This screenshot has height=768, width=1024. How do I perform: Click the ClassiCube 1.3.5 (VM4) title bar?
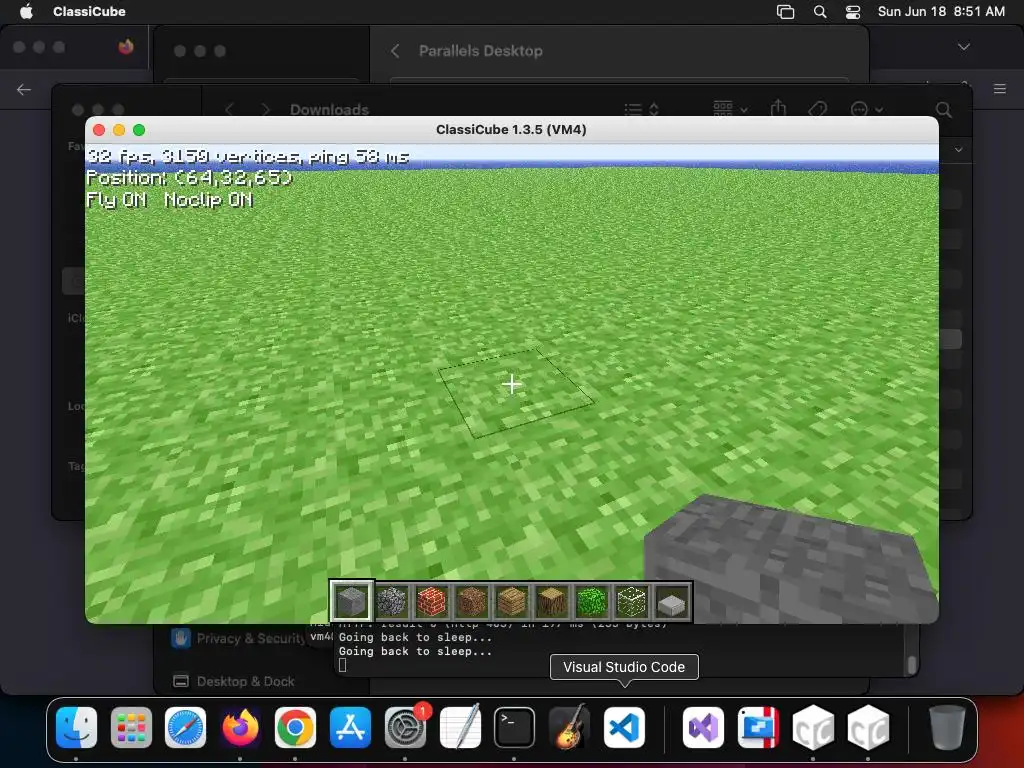511,129
